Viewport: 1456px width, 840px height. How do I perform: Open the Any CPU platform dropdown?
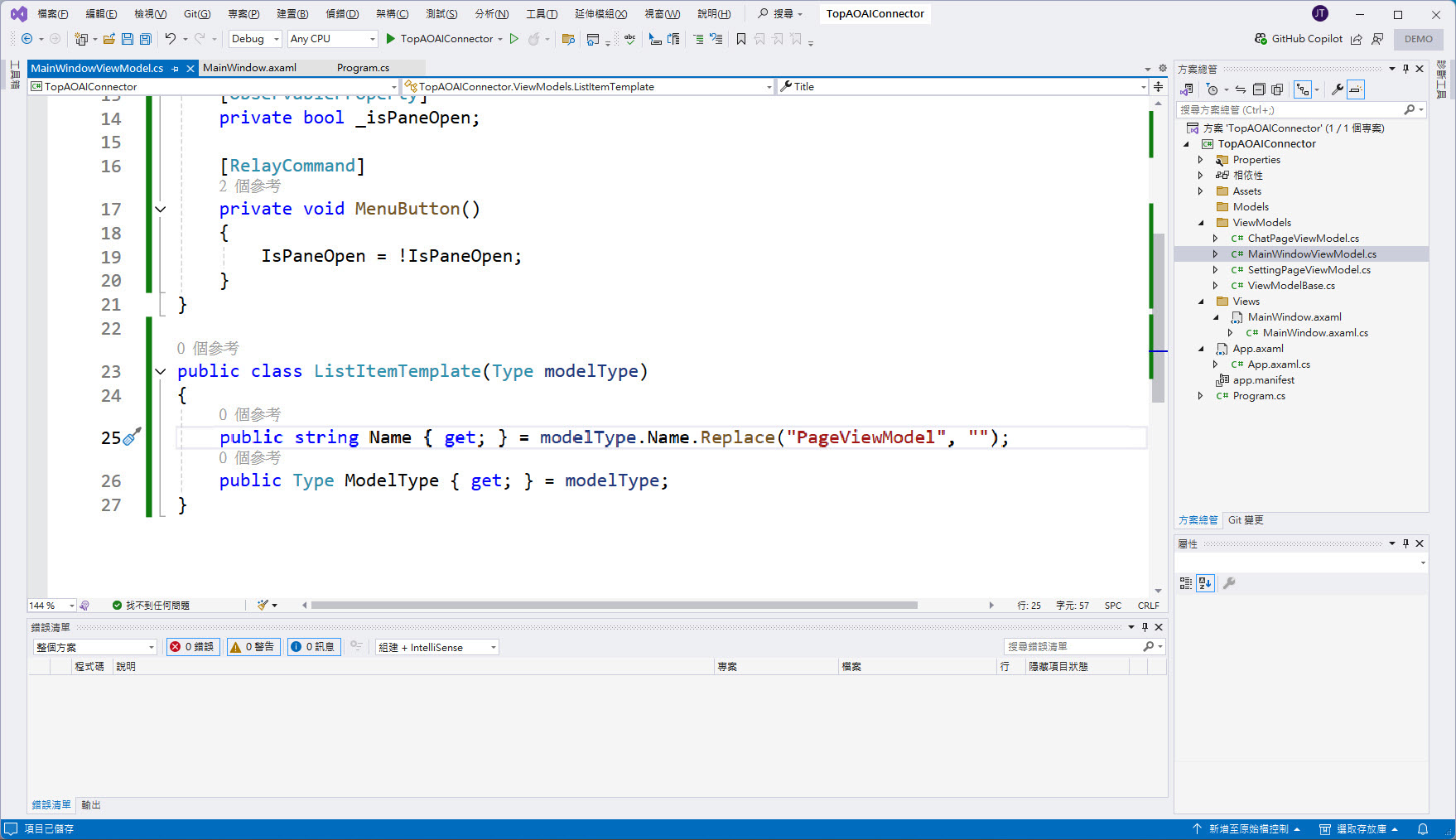pyautogui.click(x=332, y=39)
